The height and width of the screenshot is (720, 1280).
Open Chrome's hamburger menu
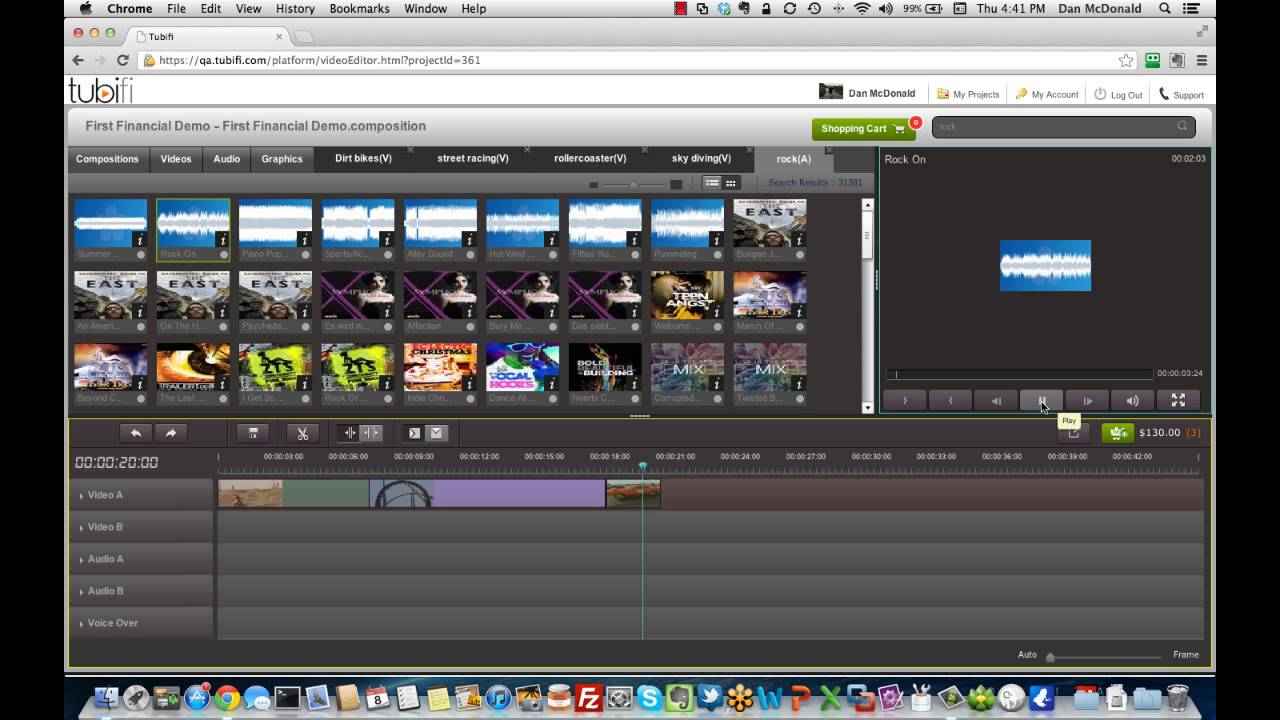pos(1202,60)
